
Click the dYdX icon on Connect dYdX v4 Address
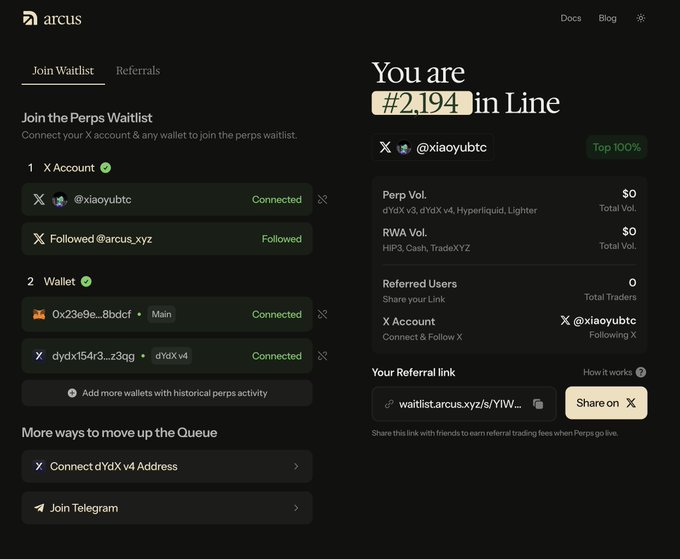point(39,466)
